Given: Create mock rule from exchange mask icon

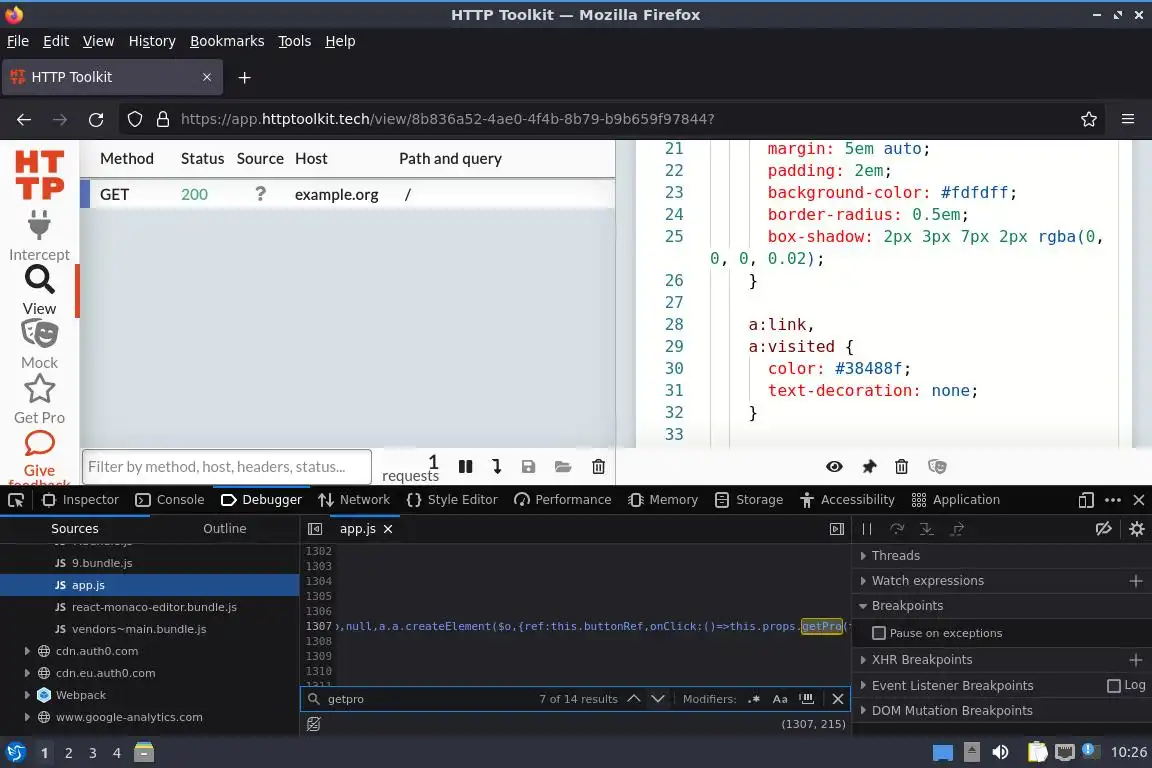Looking at the screenshot, I should (937, 467).
